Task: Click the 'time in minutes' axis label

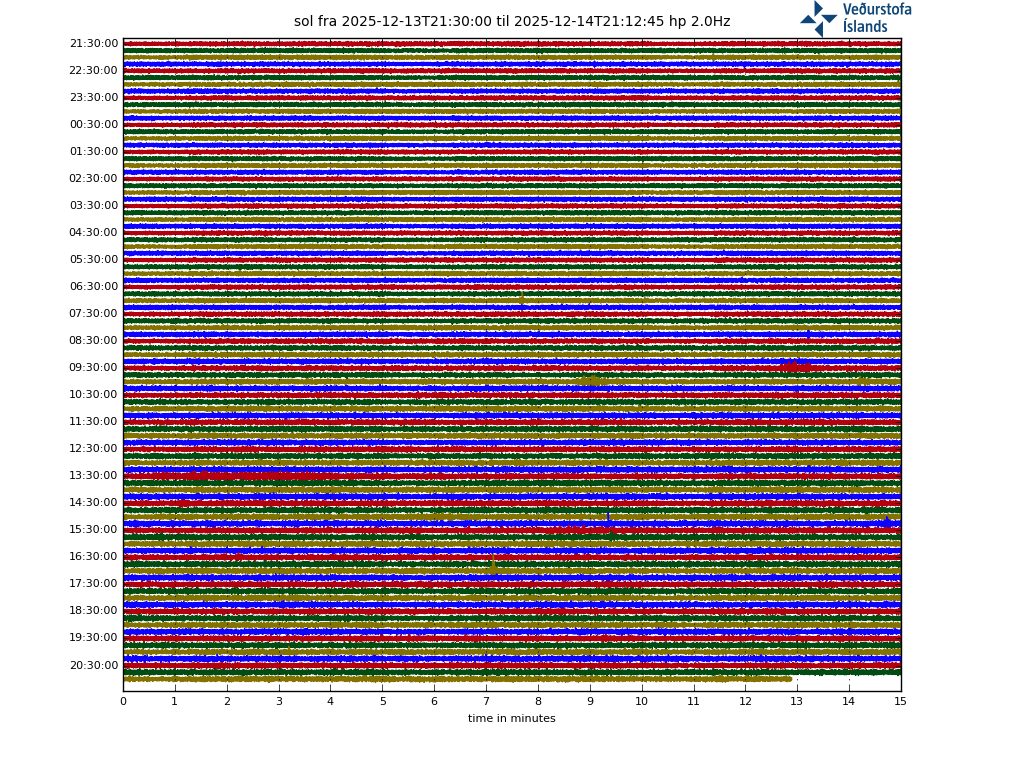Action: tap(511, 718)
